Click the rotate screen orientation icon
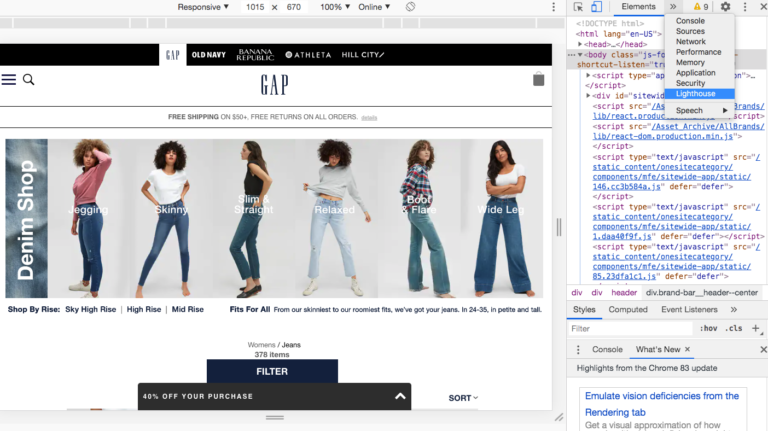The width and height of the screenshot is (768, 431). [x=410, y=7]
